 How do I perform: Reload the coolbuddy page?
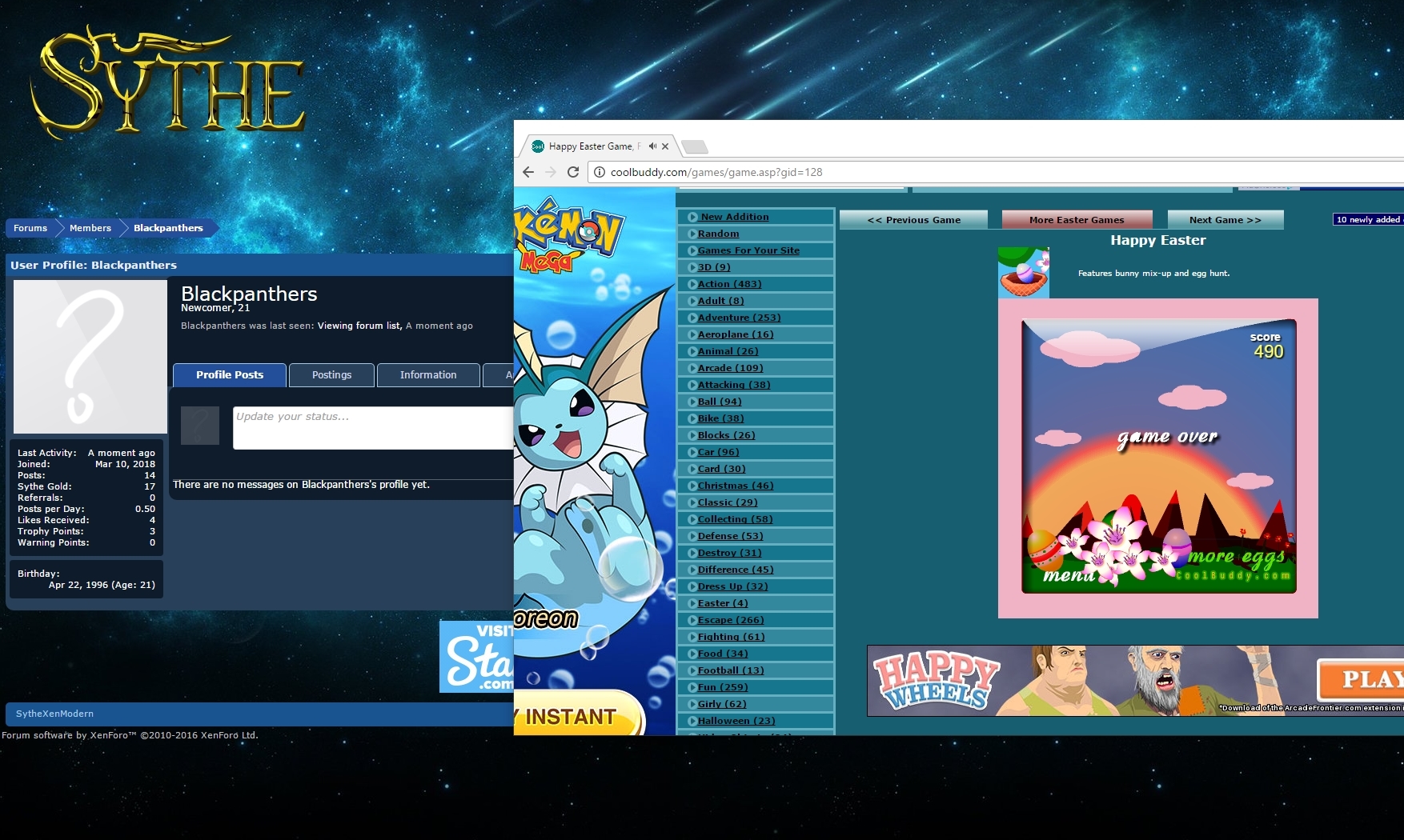(573, 172)
